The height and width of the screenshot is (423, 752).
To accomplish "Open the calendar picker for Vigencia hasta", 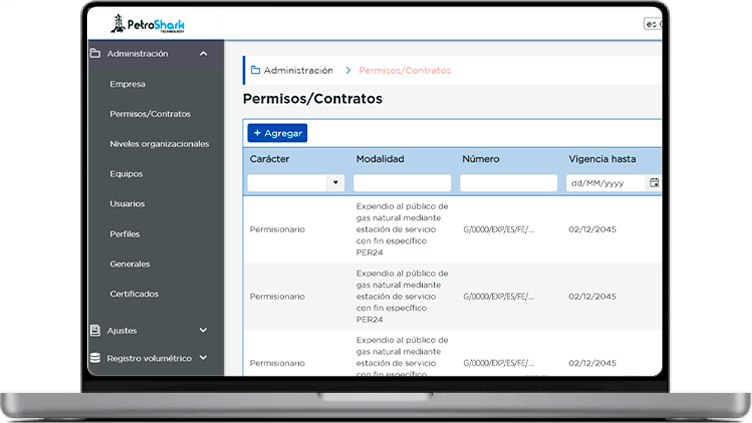I will tap(654, 183).
